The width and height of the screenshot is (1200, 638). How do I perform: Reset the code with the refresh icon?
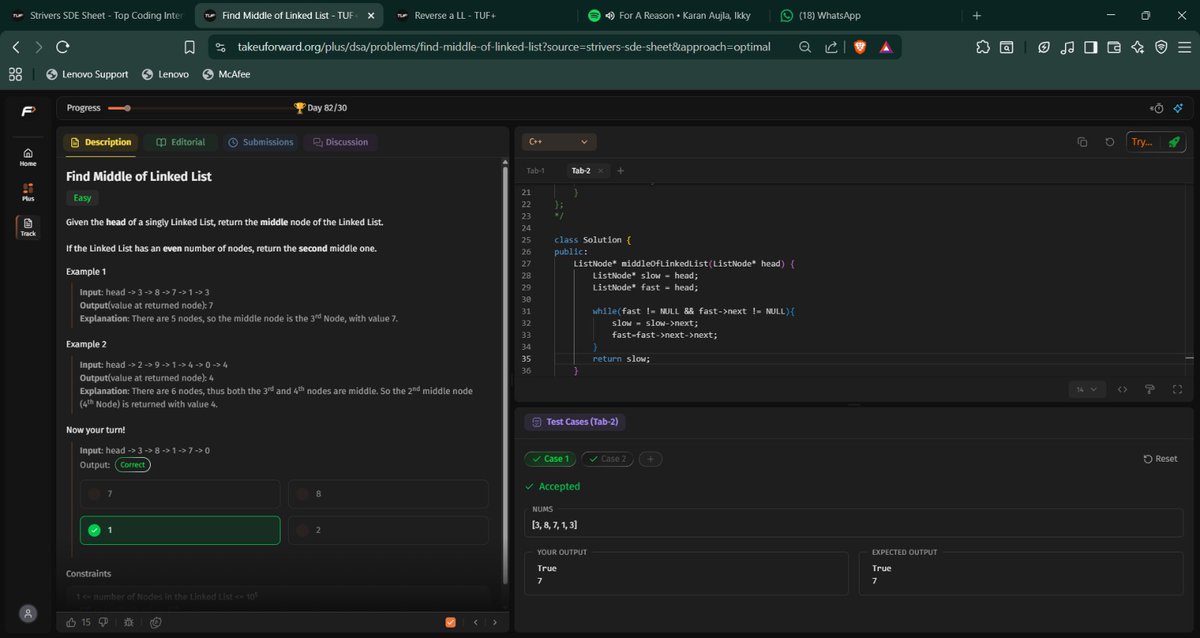point(1110,142)
